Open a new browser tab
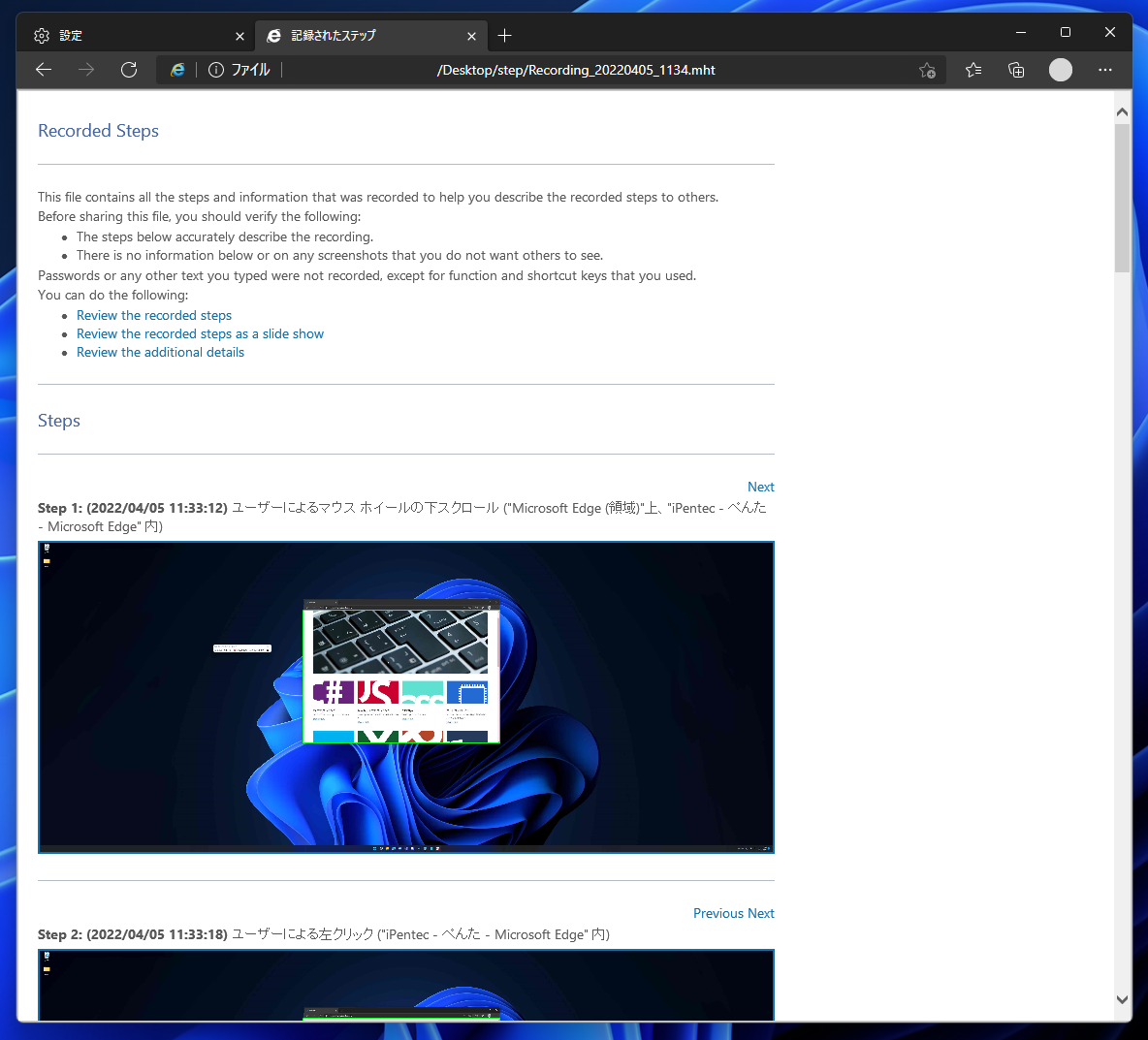 [504, 35]
